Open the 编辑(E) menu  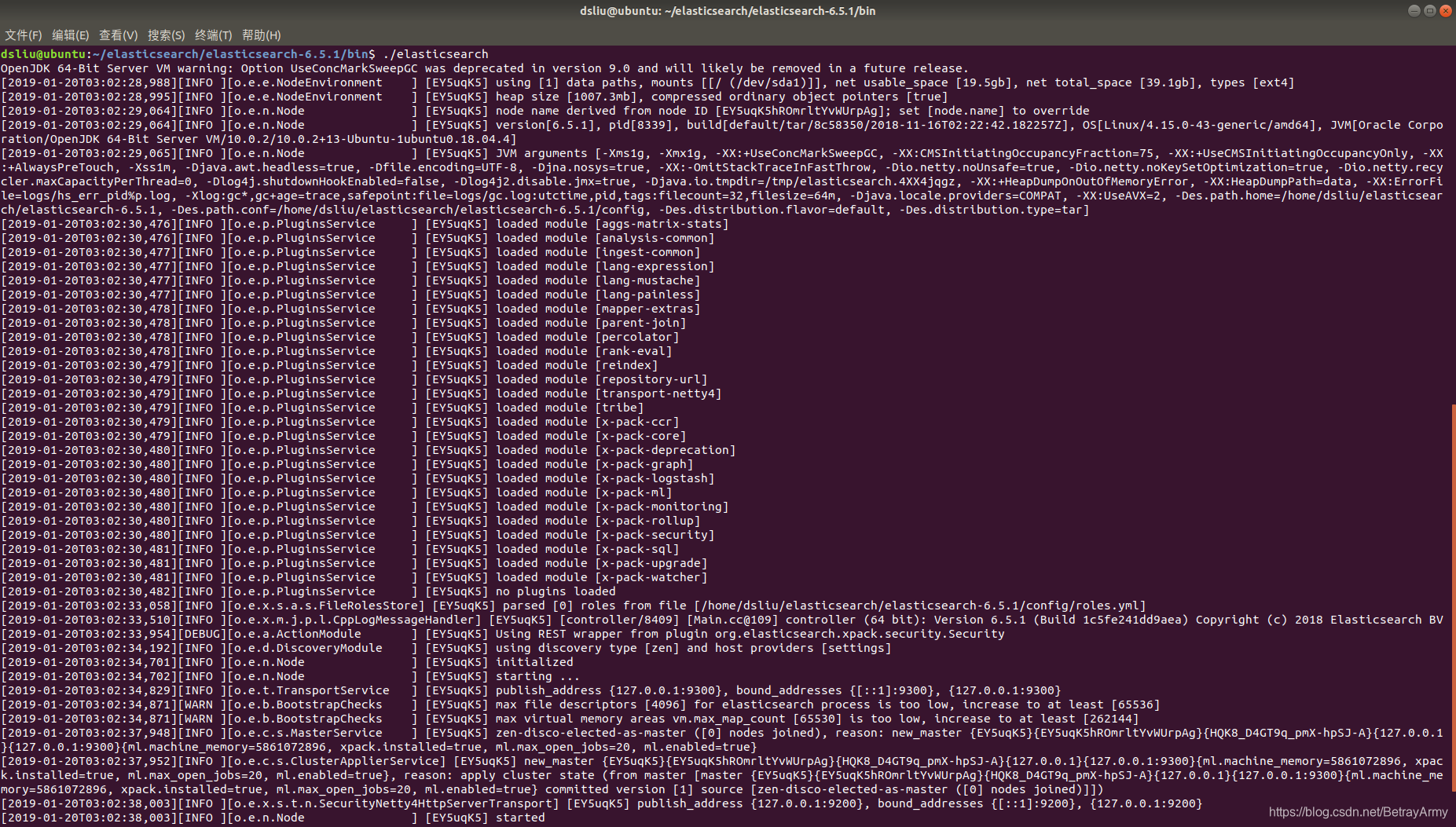(70, 35)
